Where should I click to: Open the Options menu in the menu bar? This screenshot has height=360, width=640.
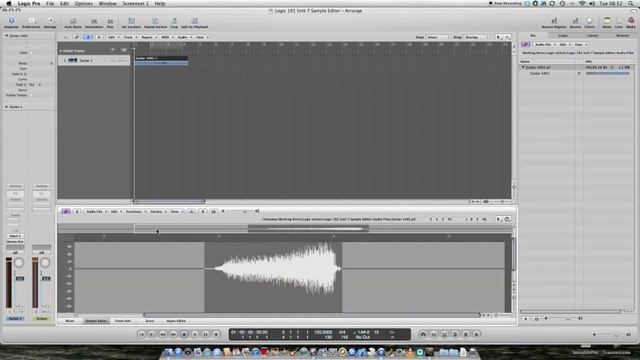tap(83, 3)
